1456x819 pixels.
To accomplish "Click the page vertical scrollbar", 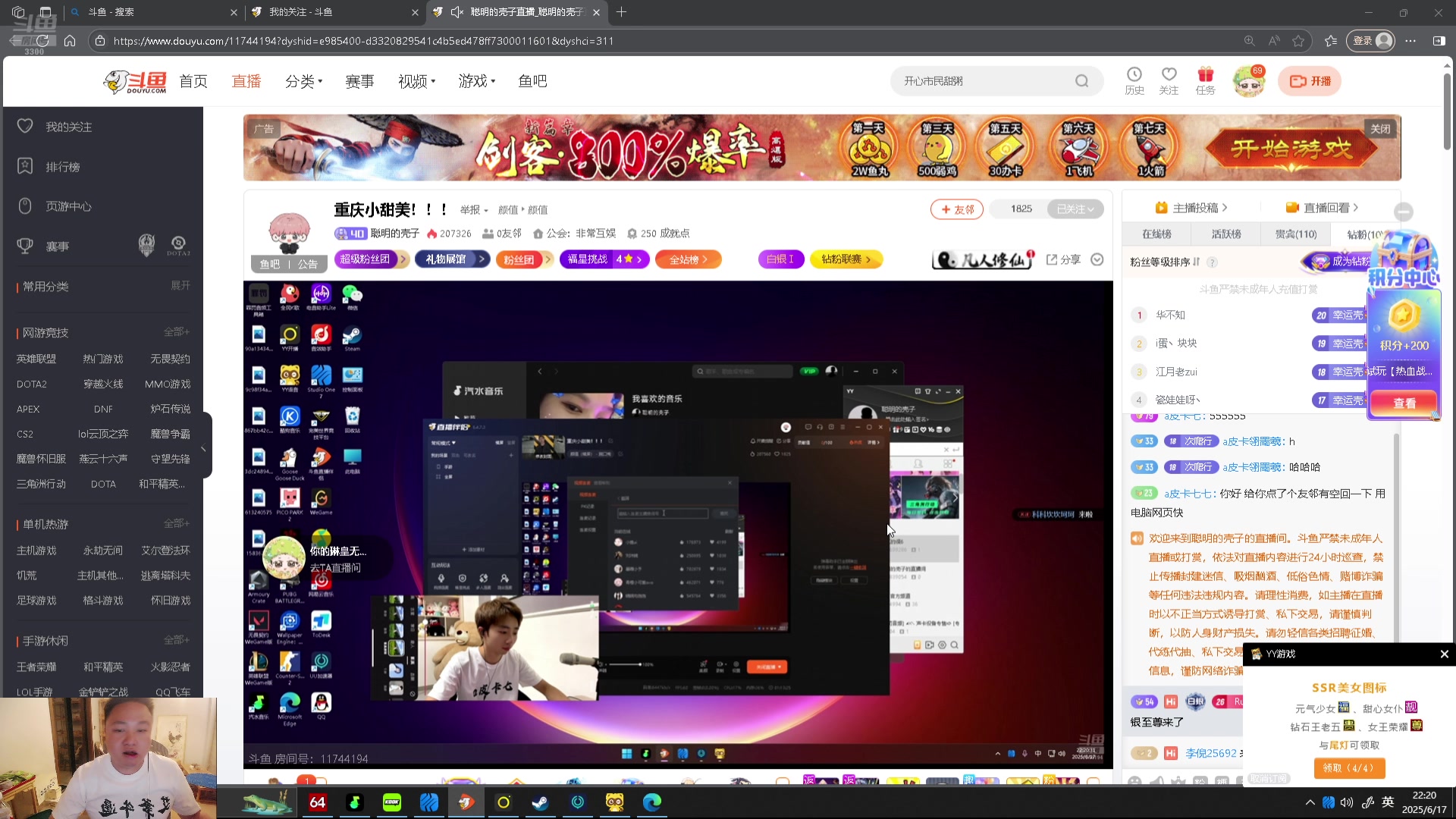I will pos(1447,111).
